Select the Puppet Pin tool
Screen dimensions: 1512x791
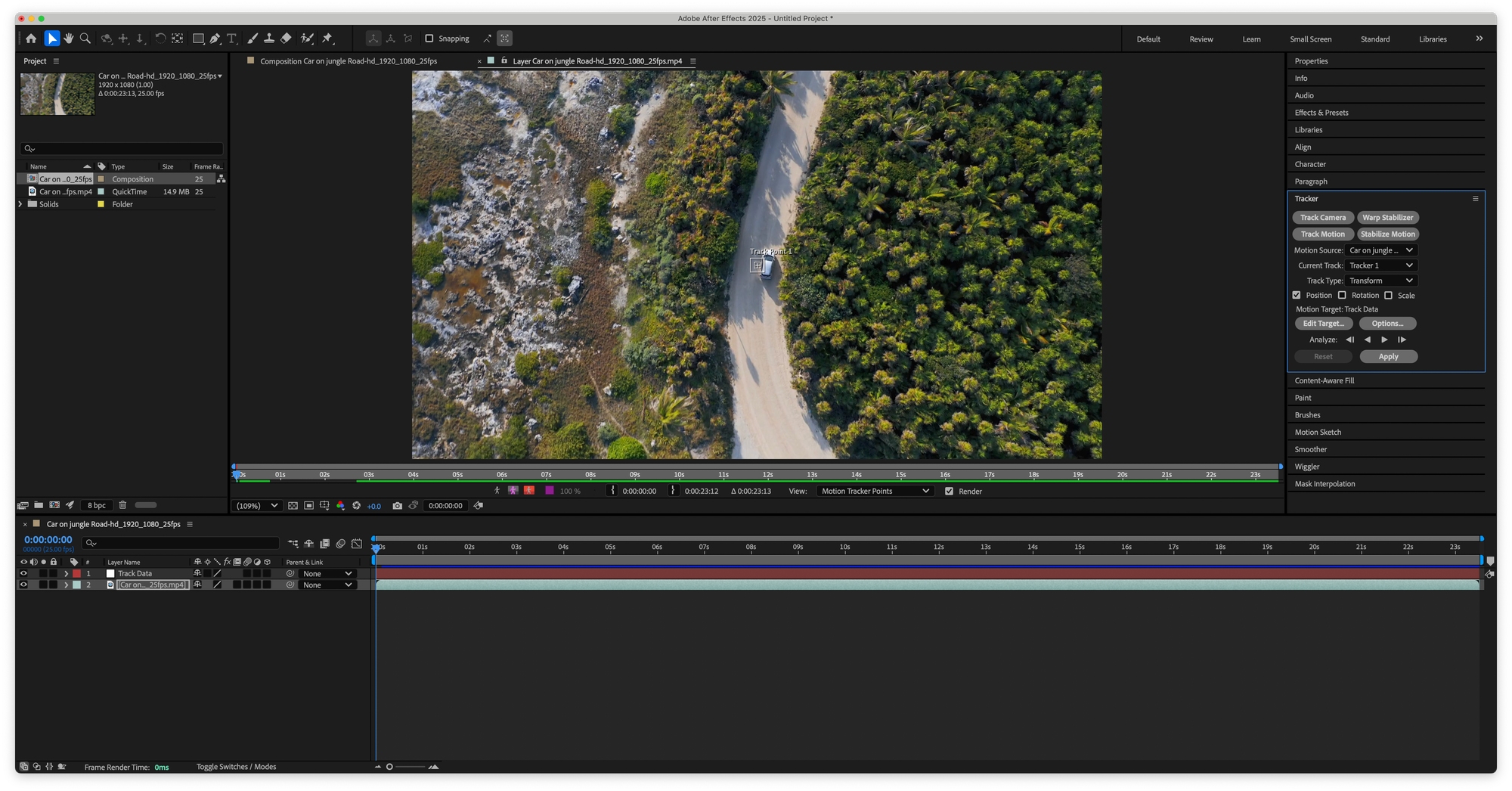point(327,39)
